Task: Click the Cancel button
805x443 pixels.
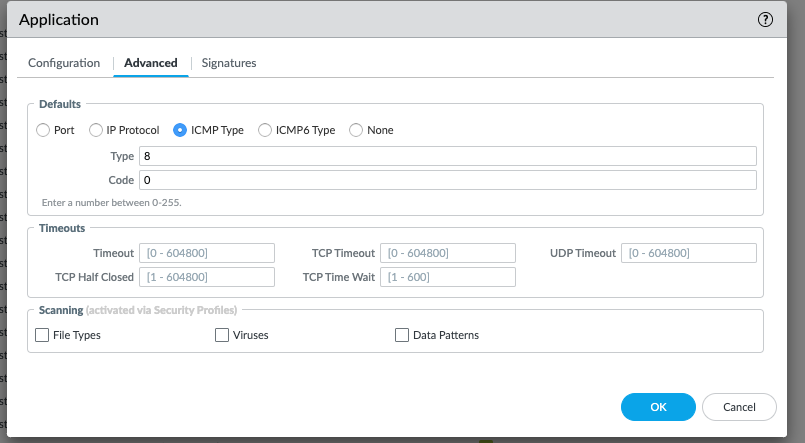Action: click(x=739, y=407)
